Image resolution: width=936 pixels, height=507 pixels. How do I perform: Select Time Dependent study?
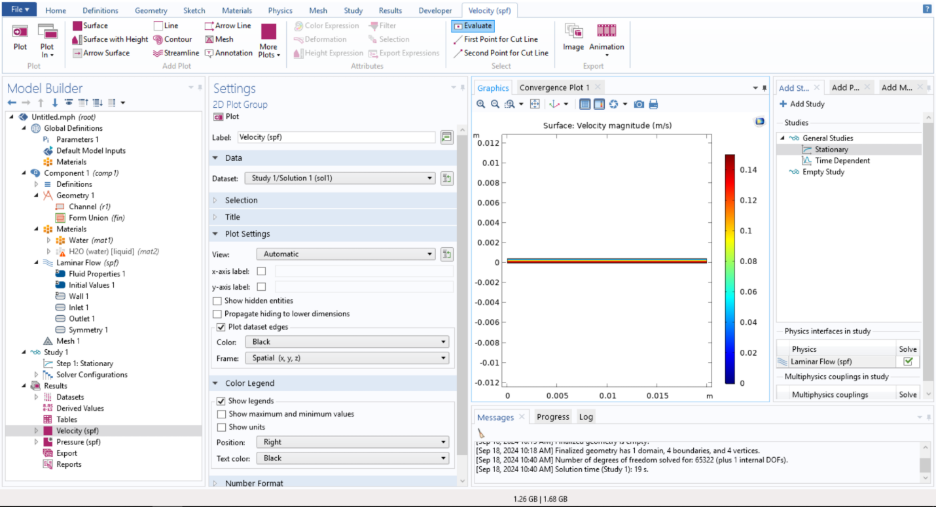(842, 161)
